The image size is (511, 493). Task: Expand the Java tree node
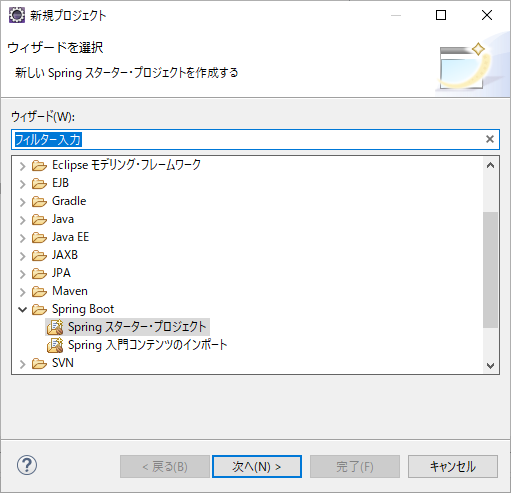tap(22, 220)
